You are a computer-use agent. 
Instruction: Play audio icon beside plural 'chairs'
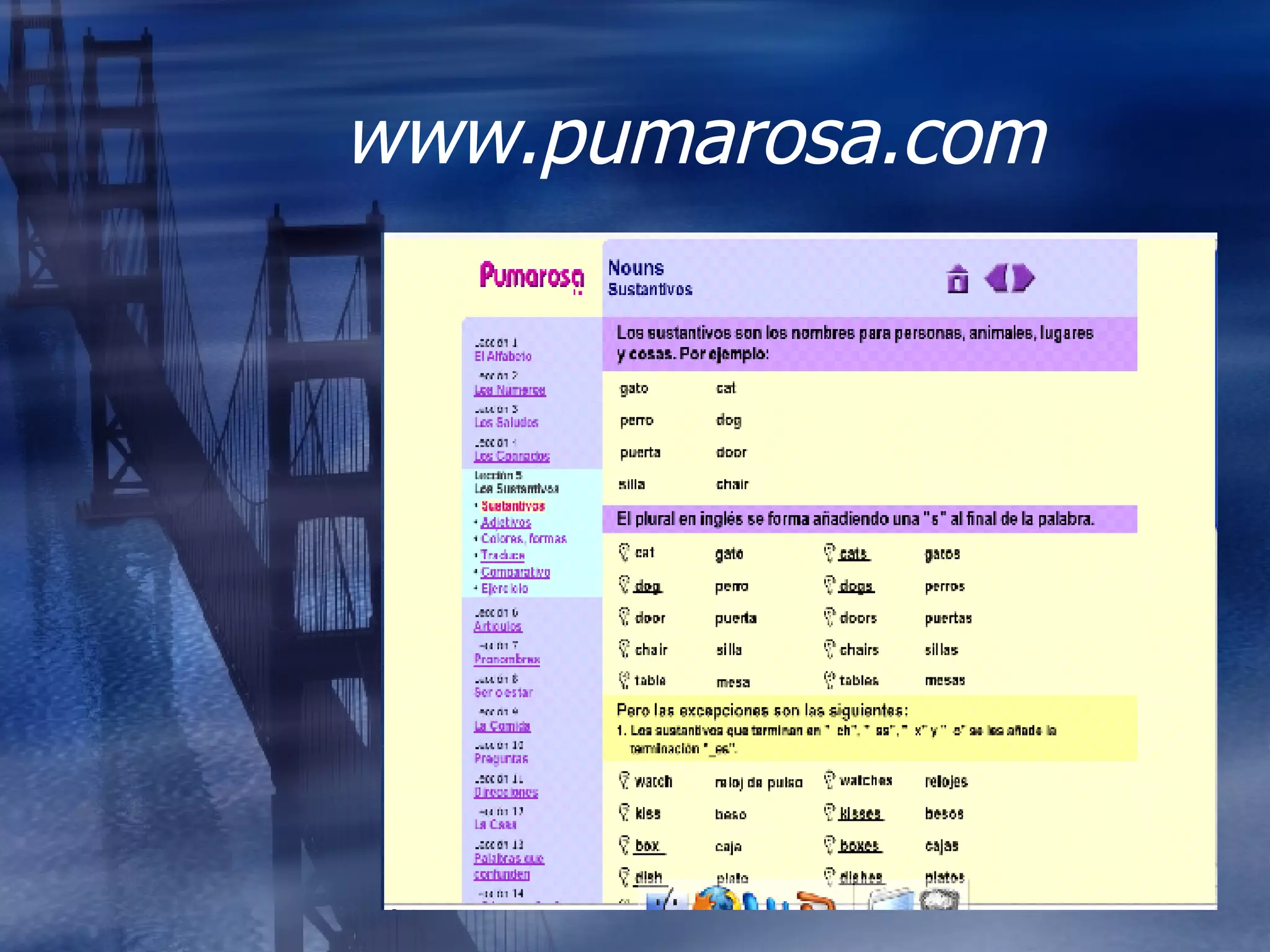830,649
